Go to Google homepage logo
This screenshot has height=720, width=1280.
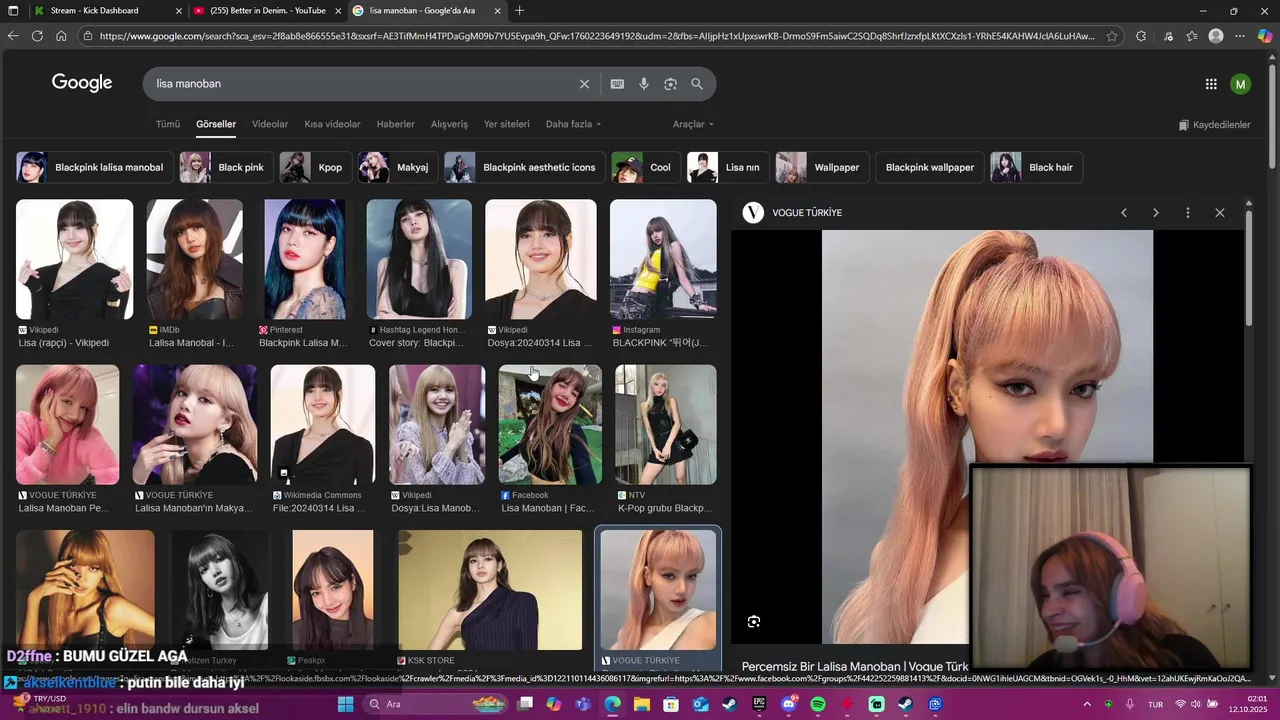tap(82, 83)
